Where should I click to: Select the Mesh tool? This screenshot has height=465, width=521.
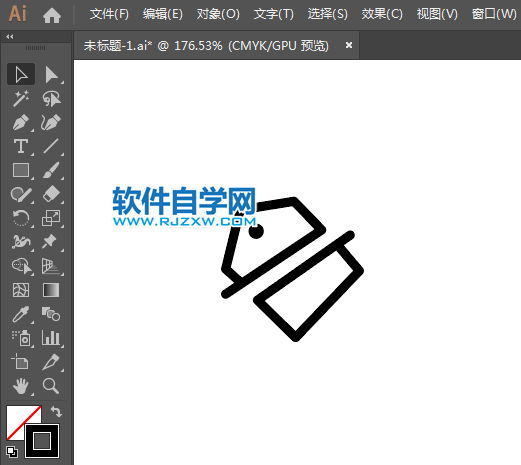[21, 290]
